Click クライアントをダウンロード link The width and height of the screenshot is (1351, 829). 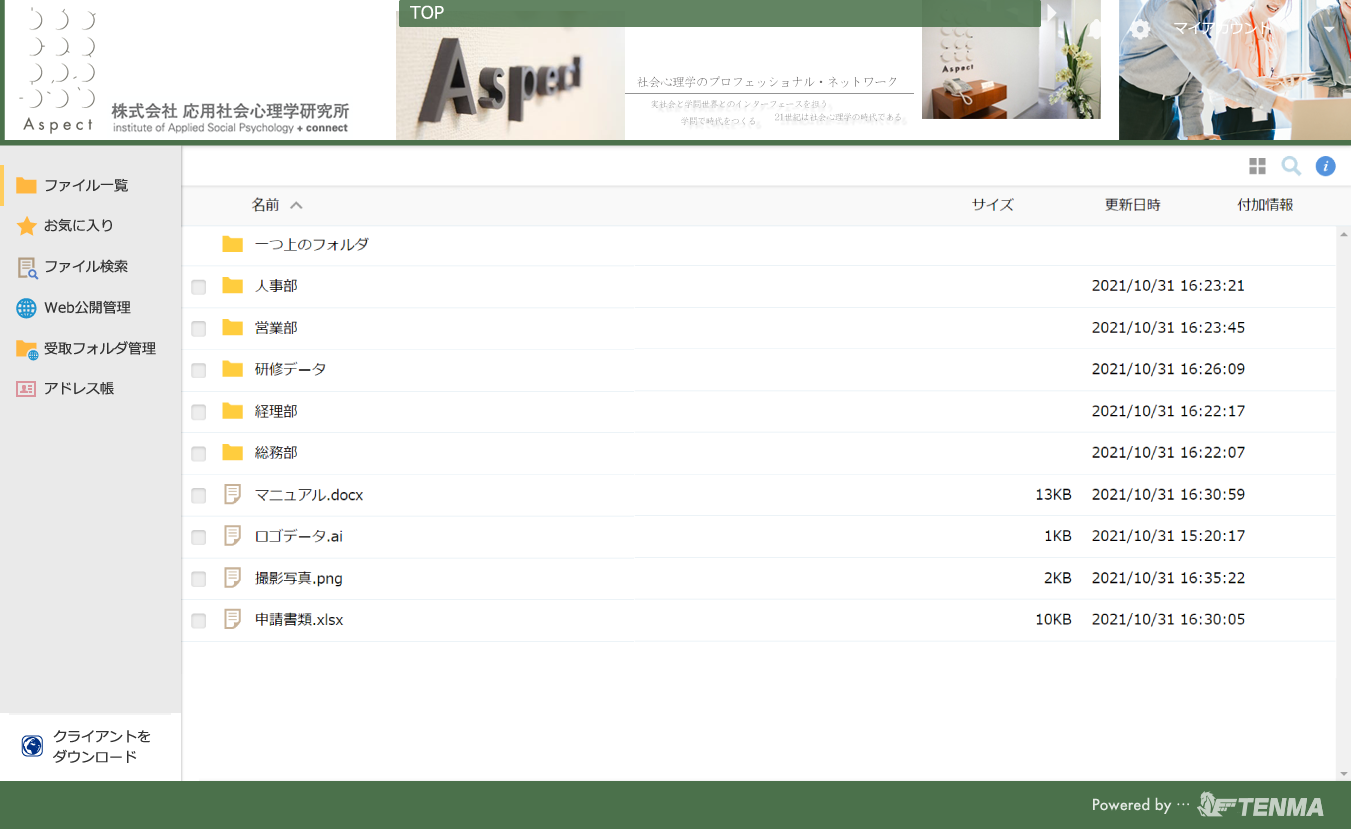pos(100,746)
